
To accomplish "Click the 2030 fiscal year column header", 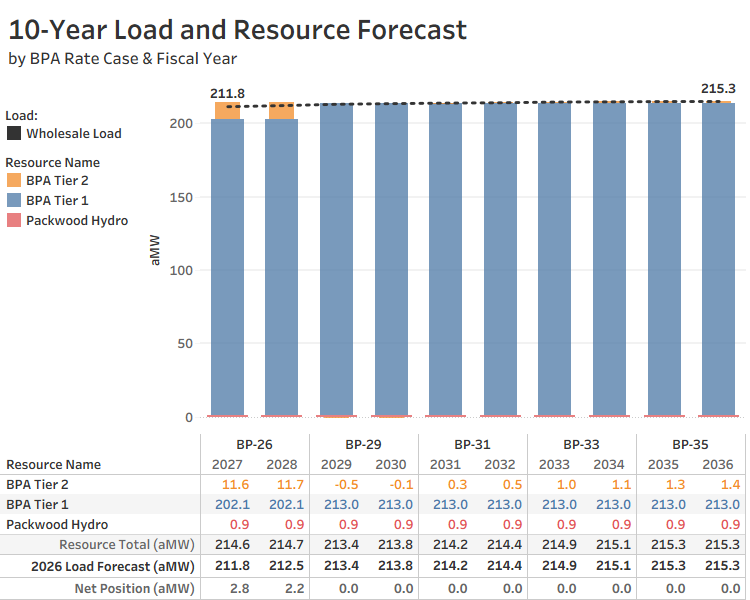I will click(391, 464).
